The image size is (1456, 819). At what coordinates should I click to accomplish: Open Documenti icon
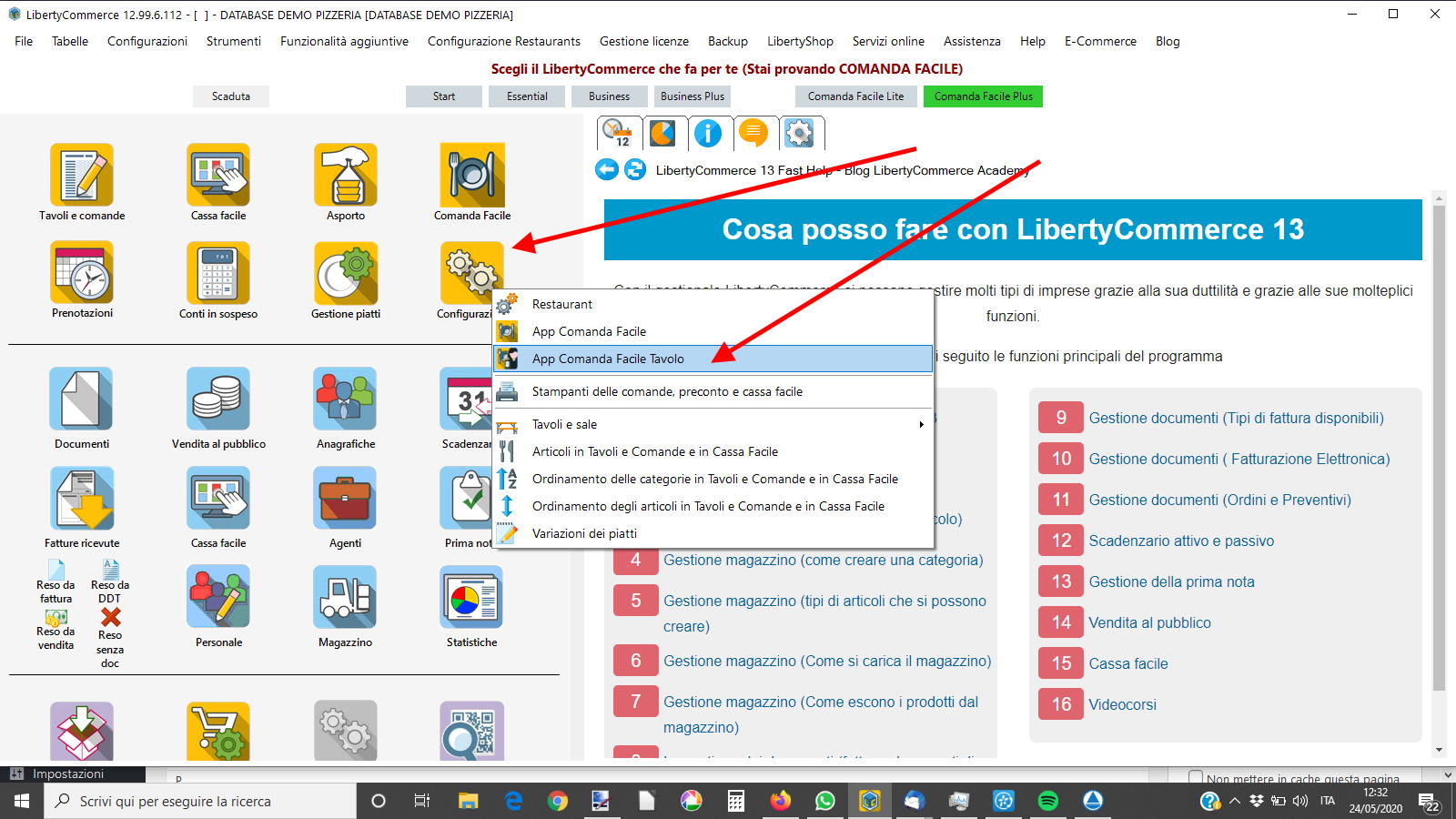tap(82, 399)
